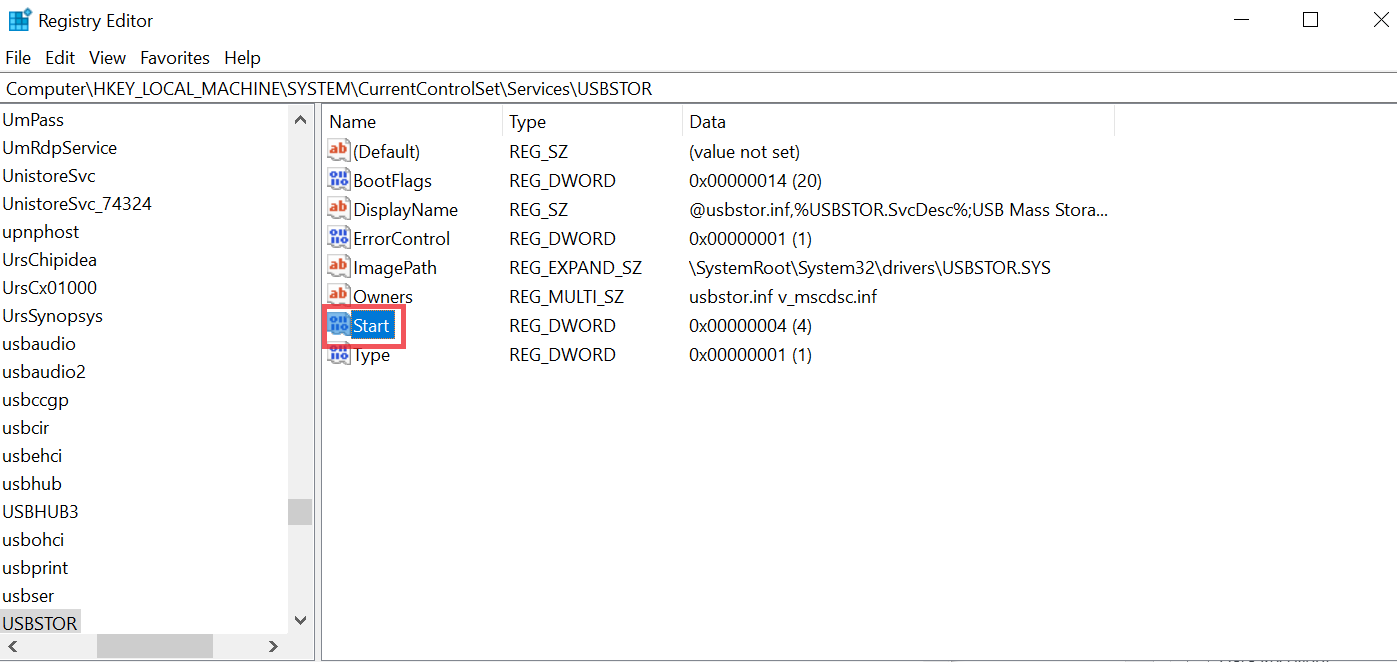This screenshot has width=1397, height=662.
Task: Click the ImagePath data USBSTOR.SYS path
Action: coord(870,268)
